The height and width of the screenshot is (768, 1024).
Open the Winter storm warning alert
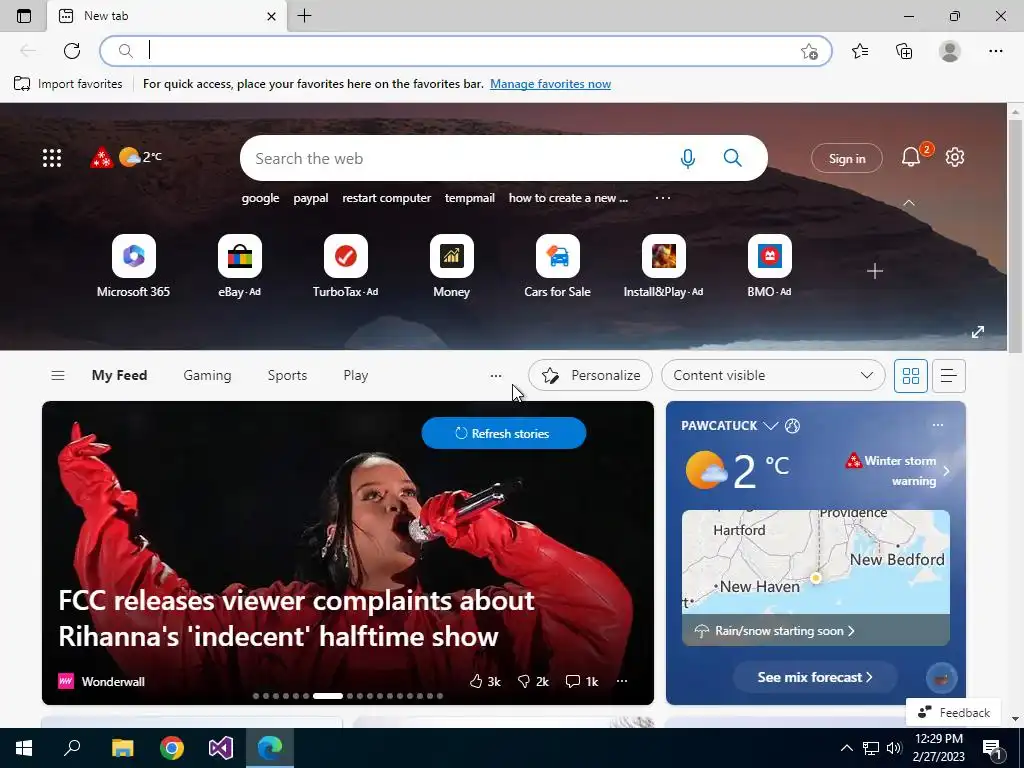coord(897,471)
